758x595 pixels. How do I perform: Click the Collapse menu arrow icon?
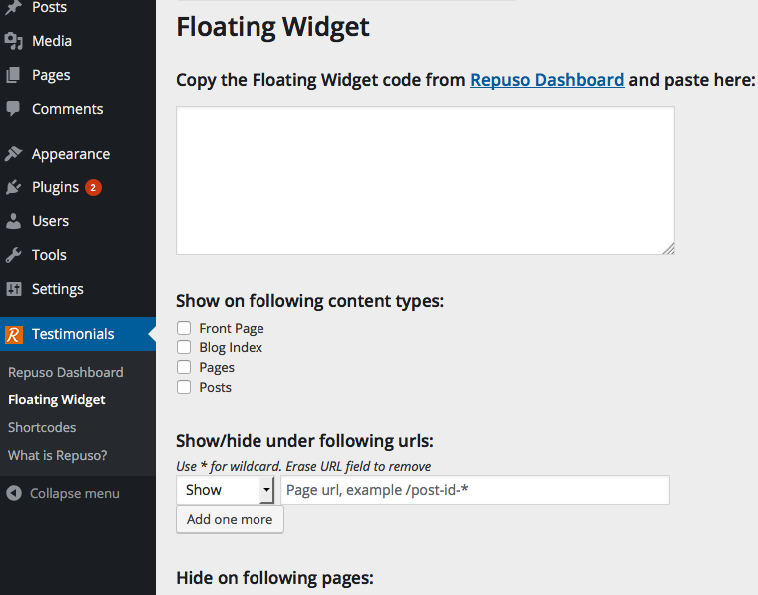click(14, 493)
